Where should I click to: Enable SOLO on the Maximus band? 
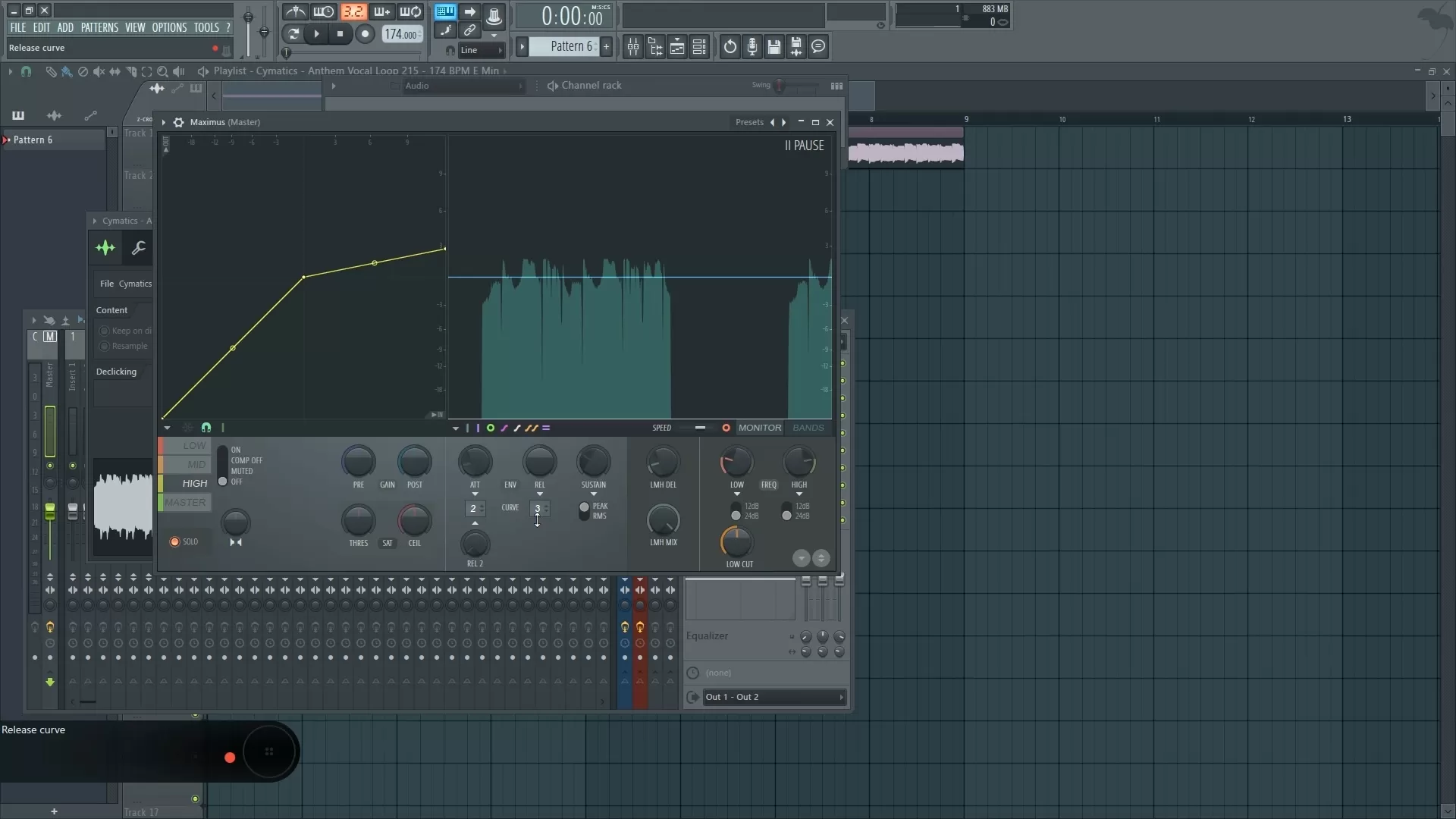click(175, 541)
